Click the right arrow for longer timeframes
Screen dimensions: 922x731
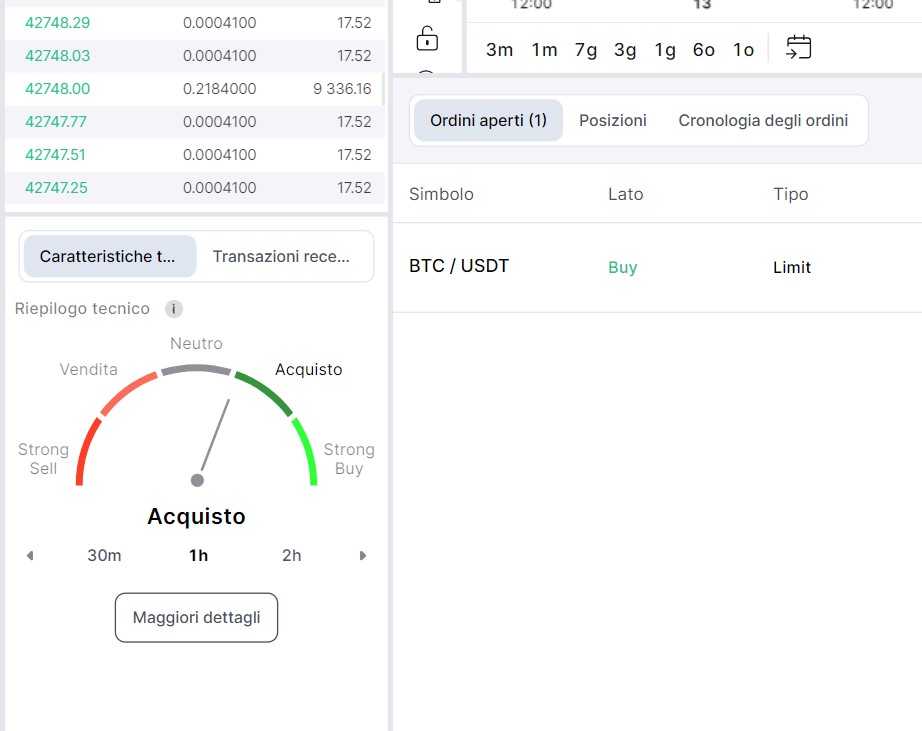(x=363, y=556)
